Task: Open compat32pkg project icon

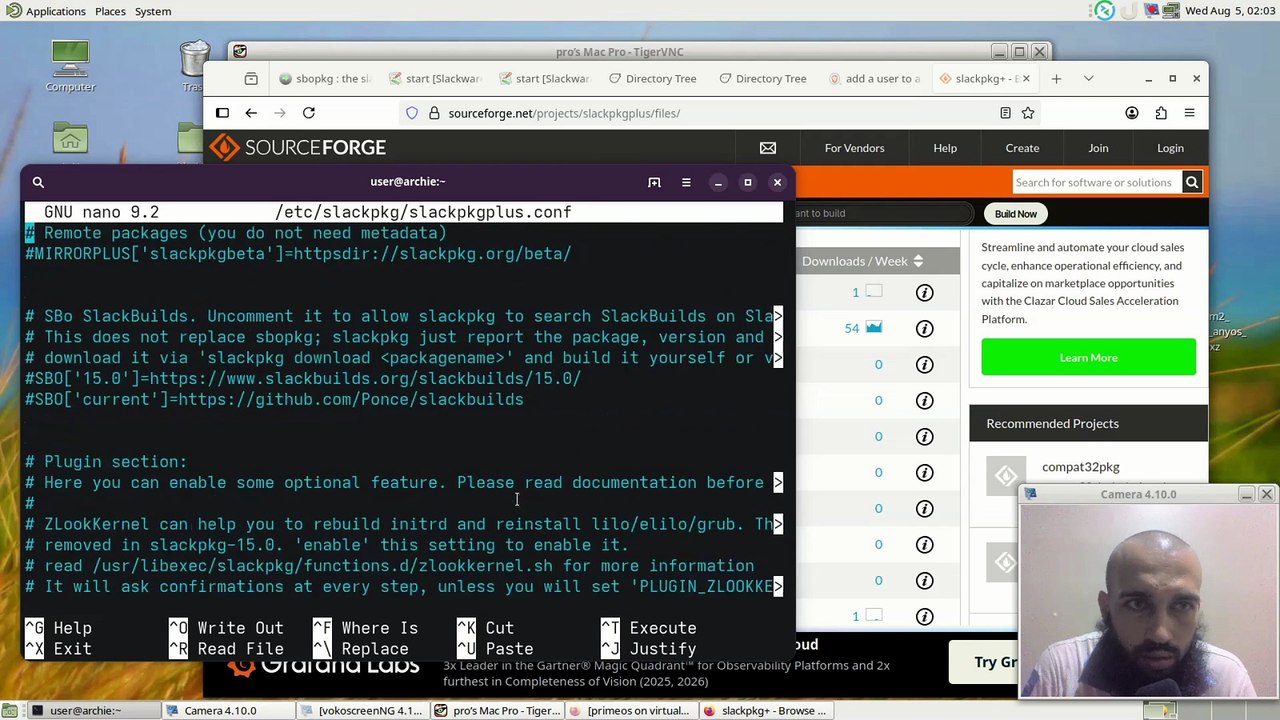Action: (x=1006, y=476)
